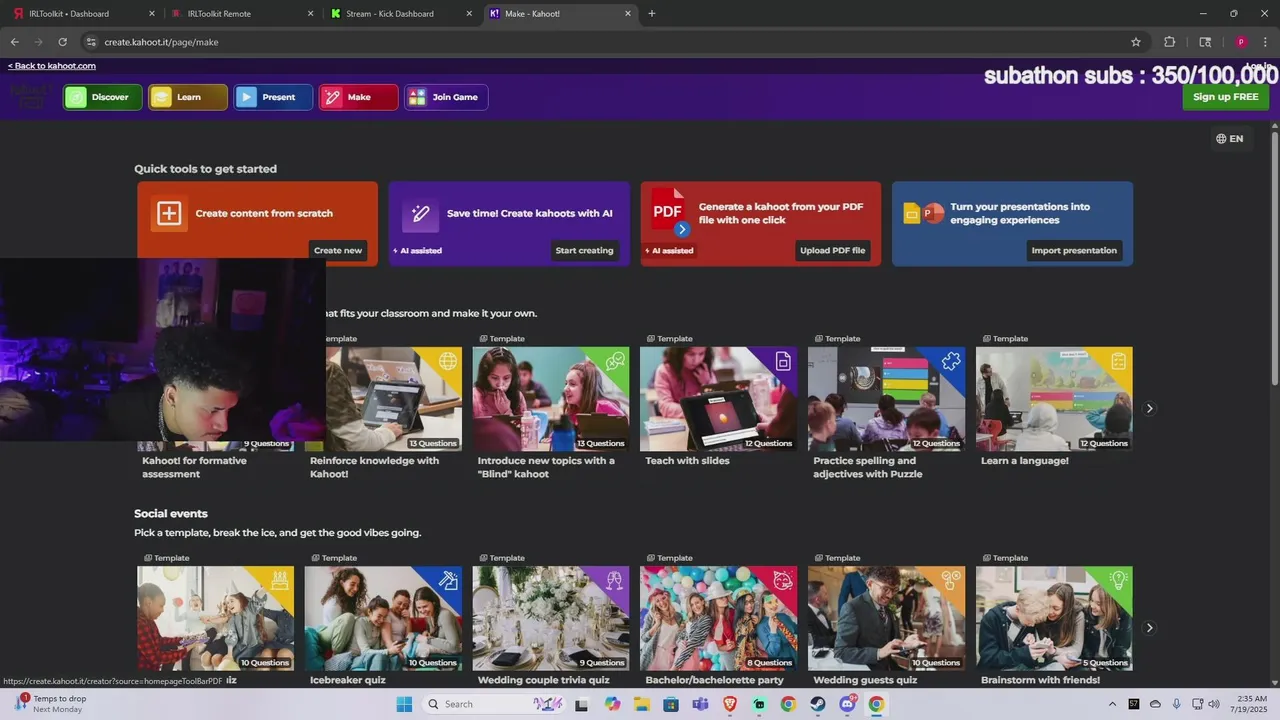Open Chrome's three-dot menu
1280x720 pixels.
(x=1266, y=42)
